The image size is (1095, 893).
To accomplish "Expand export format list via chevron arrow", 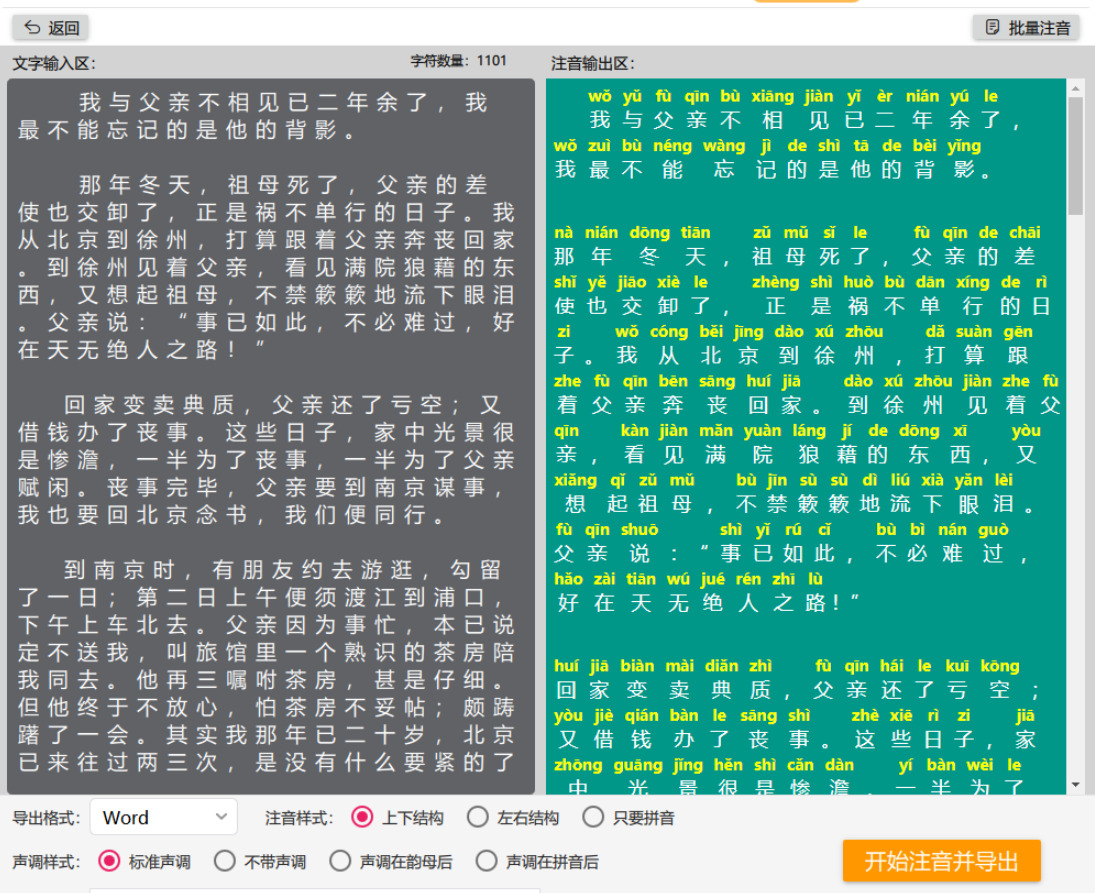I will click(x=221, y=817).
